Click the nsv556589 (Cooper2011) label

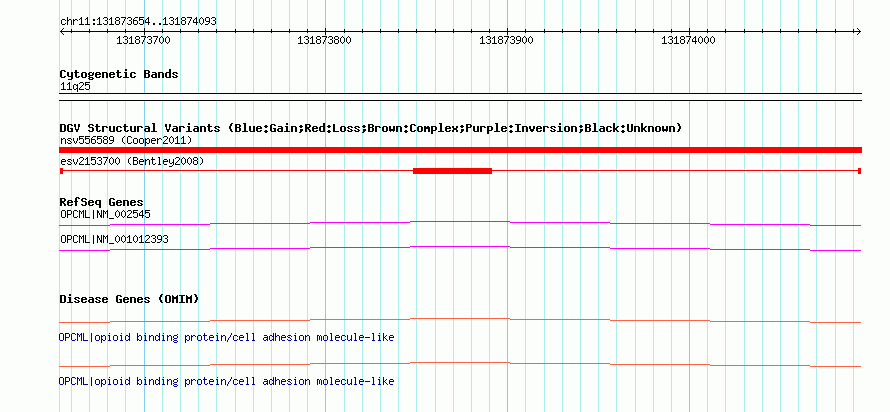tap(126, 140)
